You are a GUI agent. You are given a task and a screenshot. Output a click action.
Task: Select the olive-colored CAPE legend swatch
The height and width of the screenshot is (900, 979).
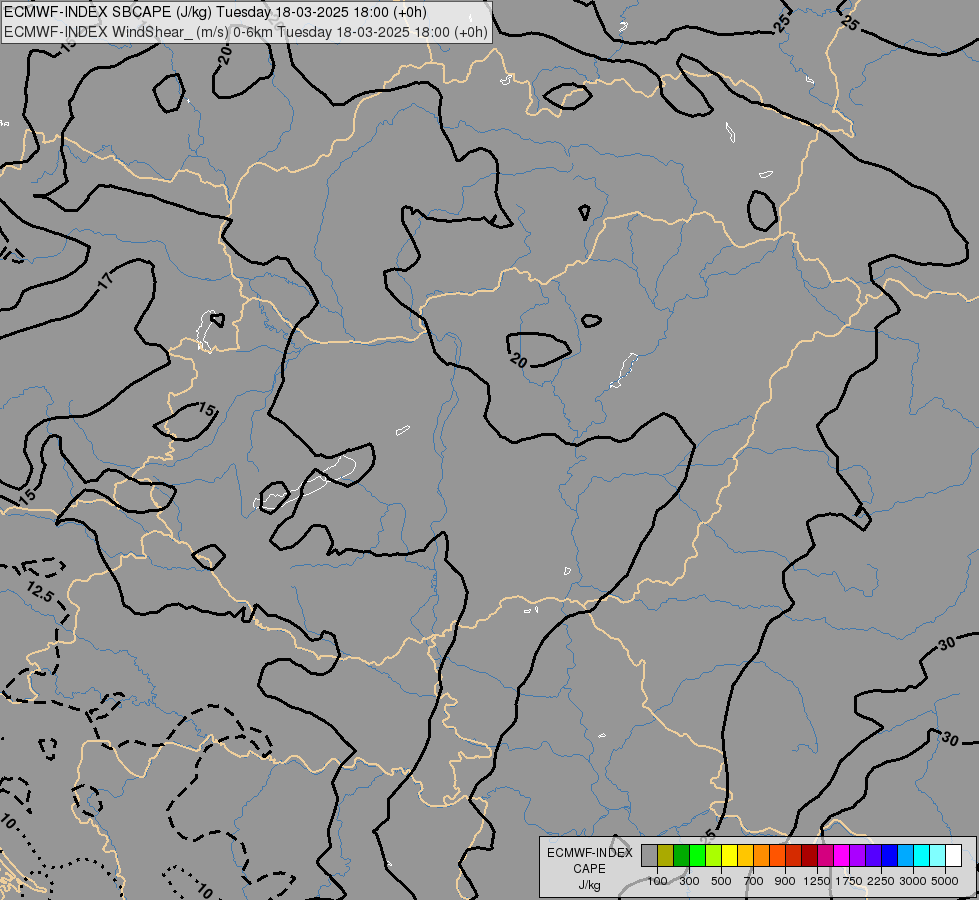(666, 856)
